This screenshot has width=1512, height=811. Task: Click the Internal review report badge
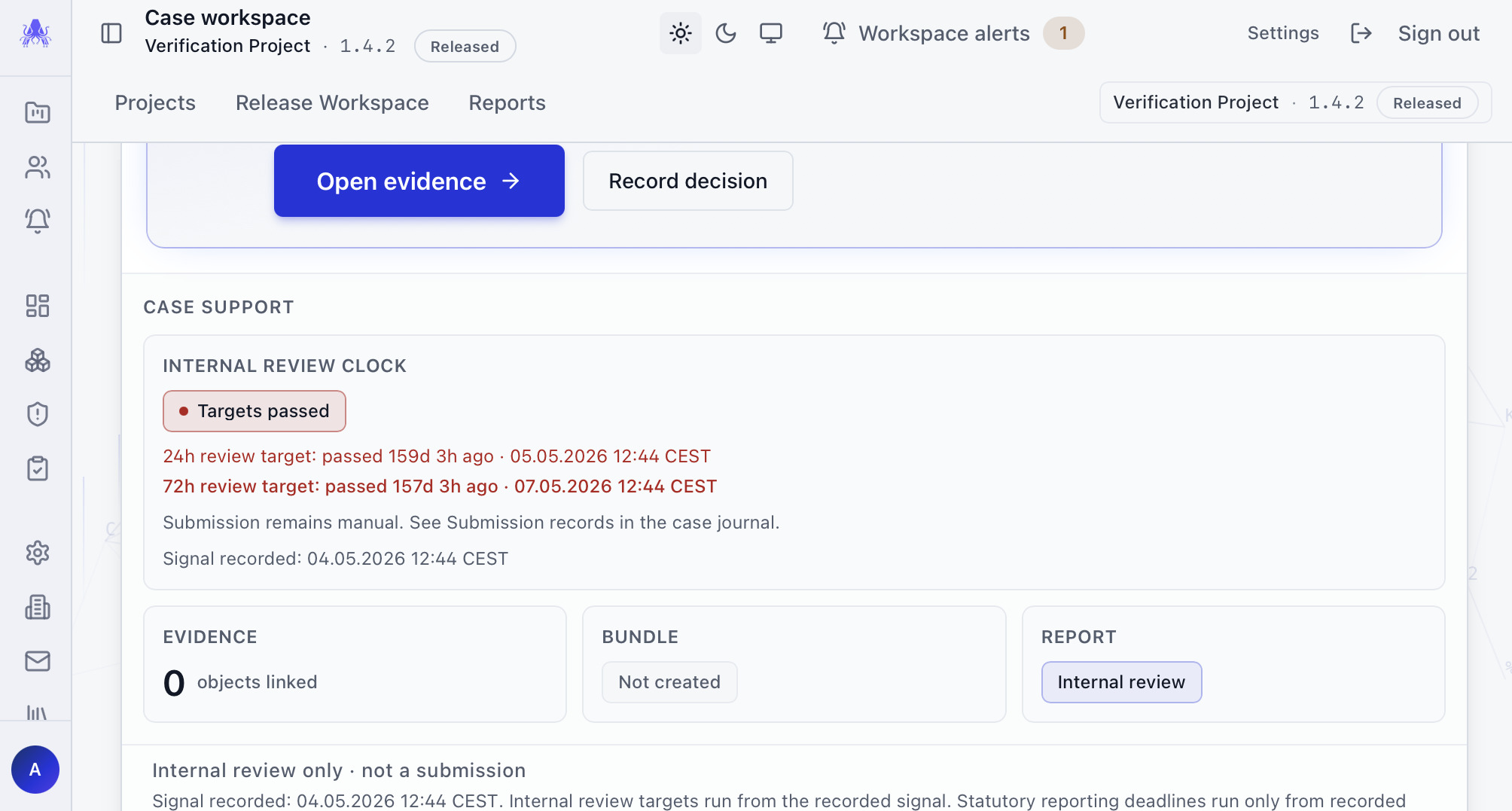(x=1121, y=682)
